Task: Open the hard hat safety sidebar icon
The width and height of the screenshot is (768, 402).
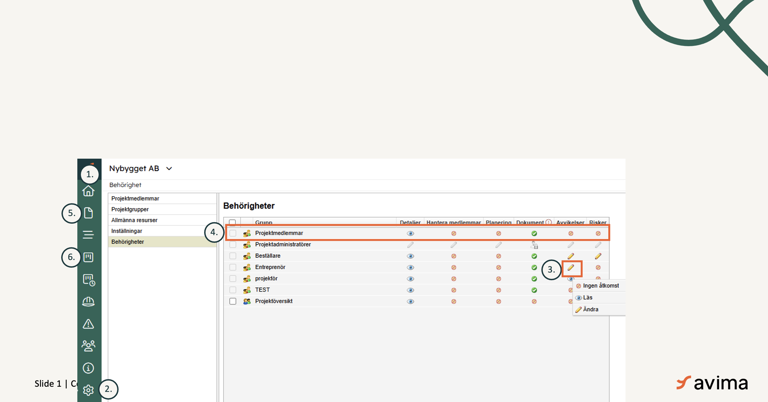Action: coord(88,301)
